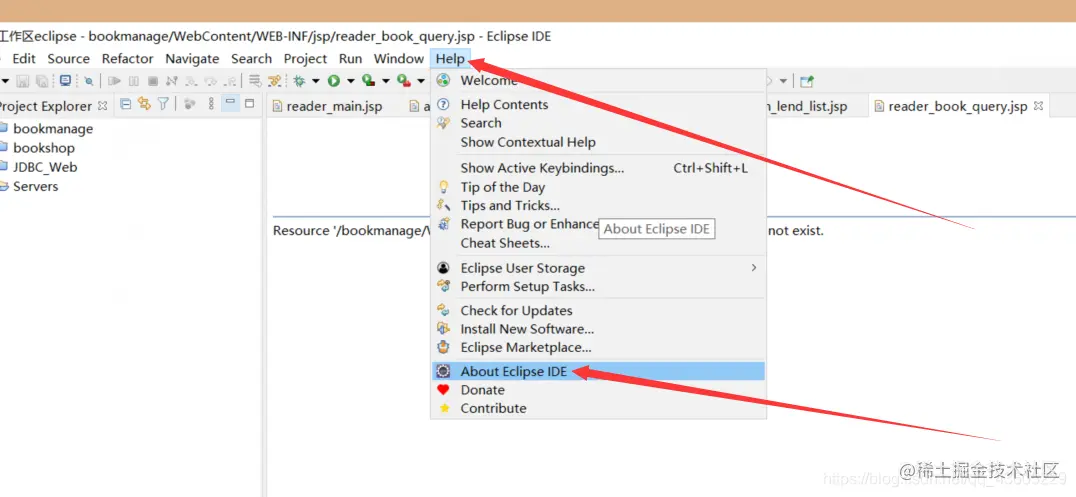The image size is (1076, 497).
Task: Choose Donate in Help menu
Action: point(598,390)
